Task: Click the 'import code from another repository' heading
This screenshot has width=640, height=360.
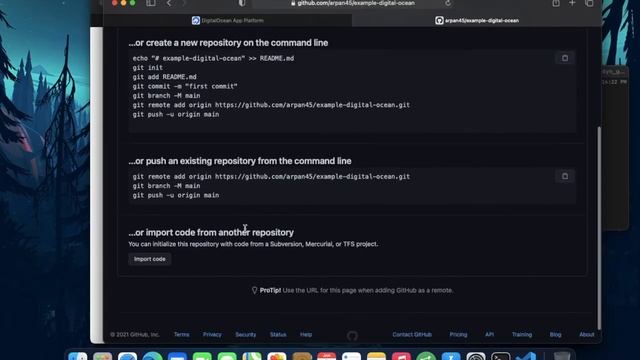Action: (211, 232)
